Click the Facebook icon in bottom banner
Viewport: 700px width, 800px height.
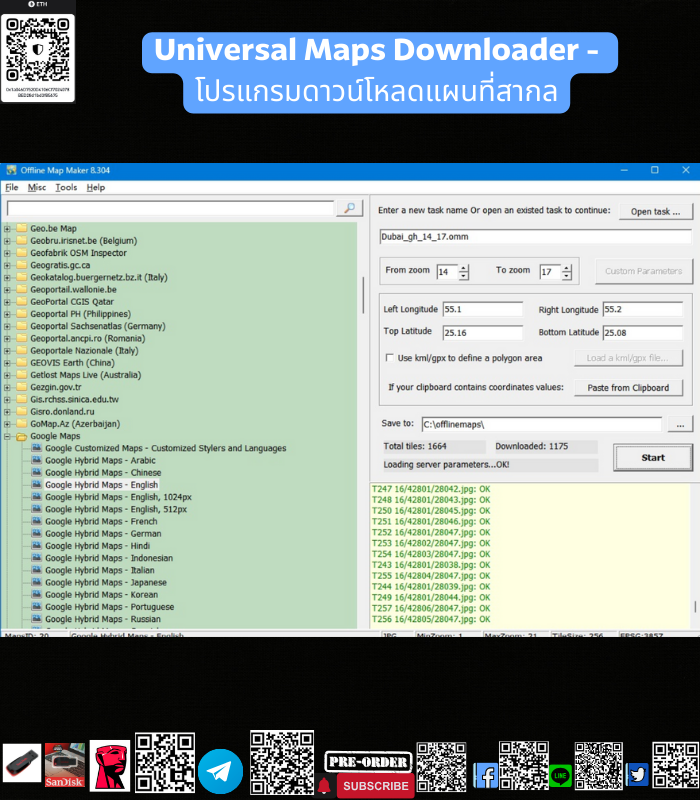pyautogui.click(x=485, y=776)
